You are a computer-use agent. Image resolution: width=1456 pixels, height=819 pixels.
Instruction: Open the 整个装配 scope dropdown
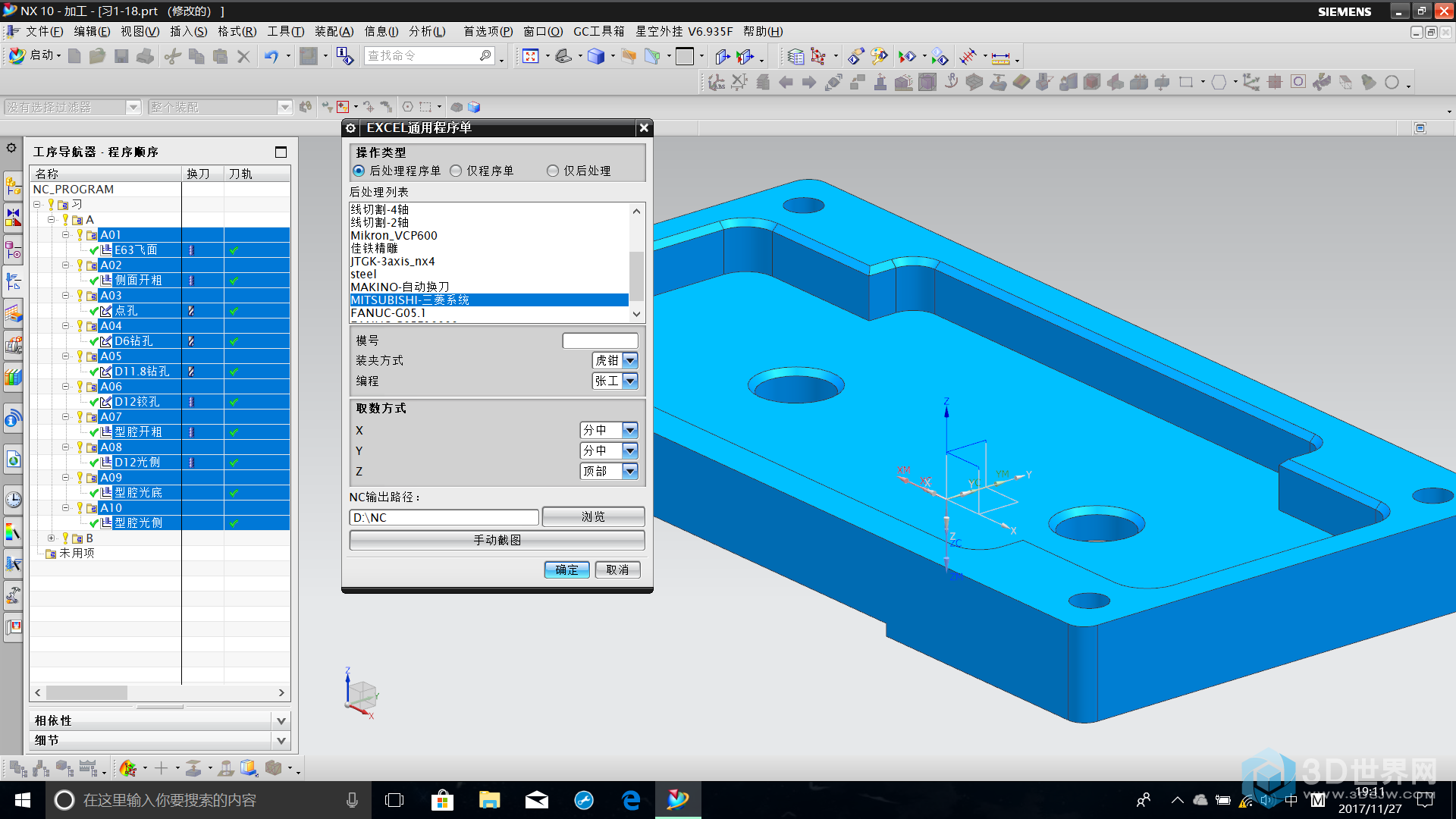[x=285, y=107]
